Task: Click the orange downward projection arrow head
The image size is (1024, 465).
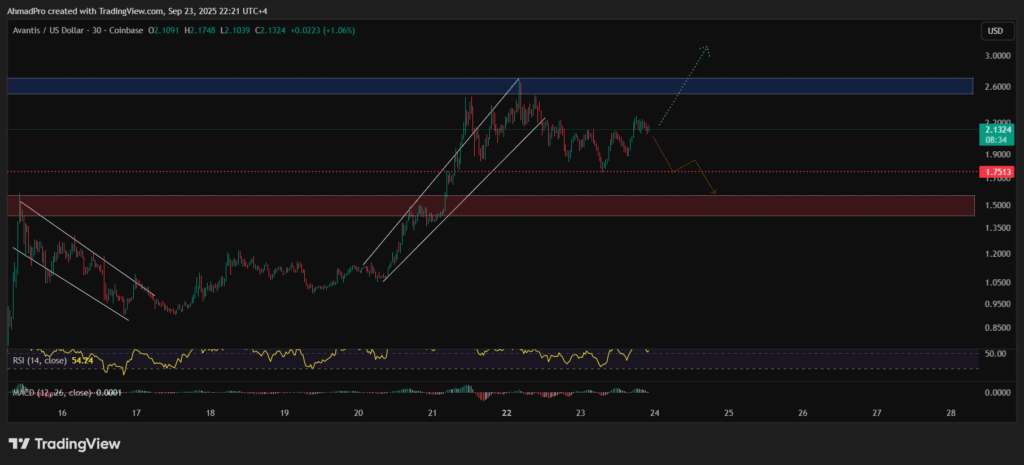Action: pos(714,192)
